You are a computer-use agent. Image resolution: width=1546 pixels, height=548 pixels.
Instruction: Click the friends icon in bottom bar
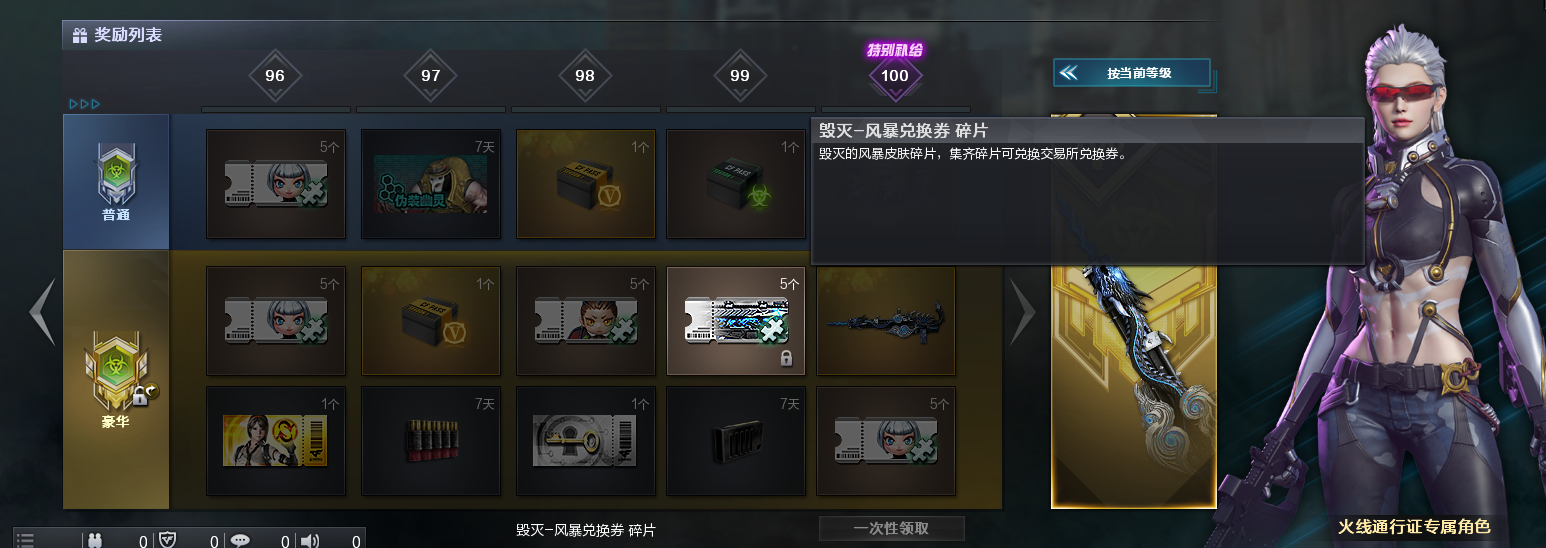(96, 541)
